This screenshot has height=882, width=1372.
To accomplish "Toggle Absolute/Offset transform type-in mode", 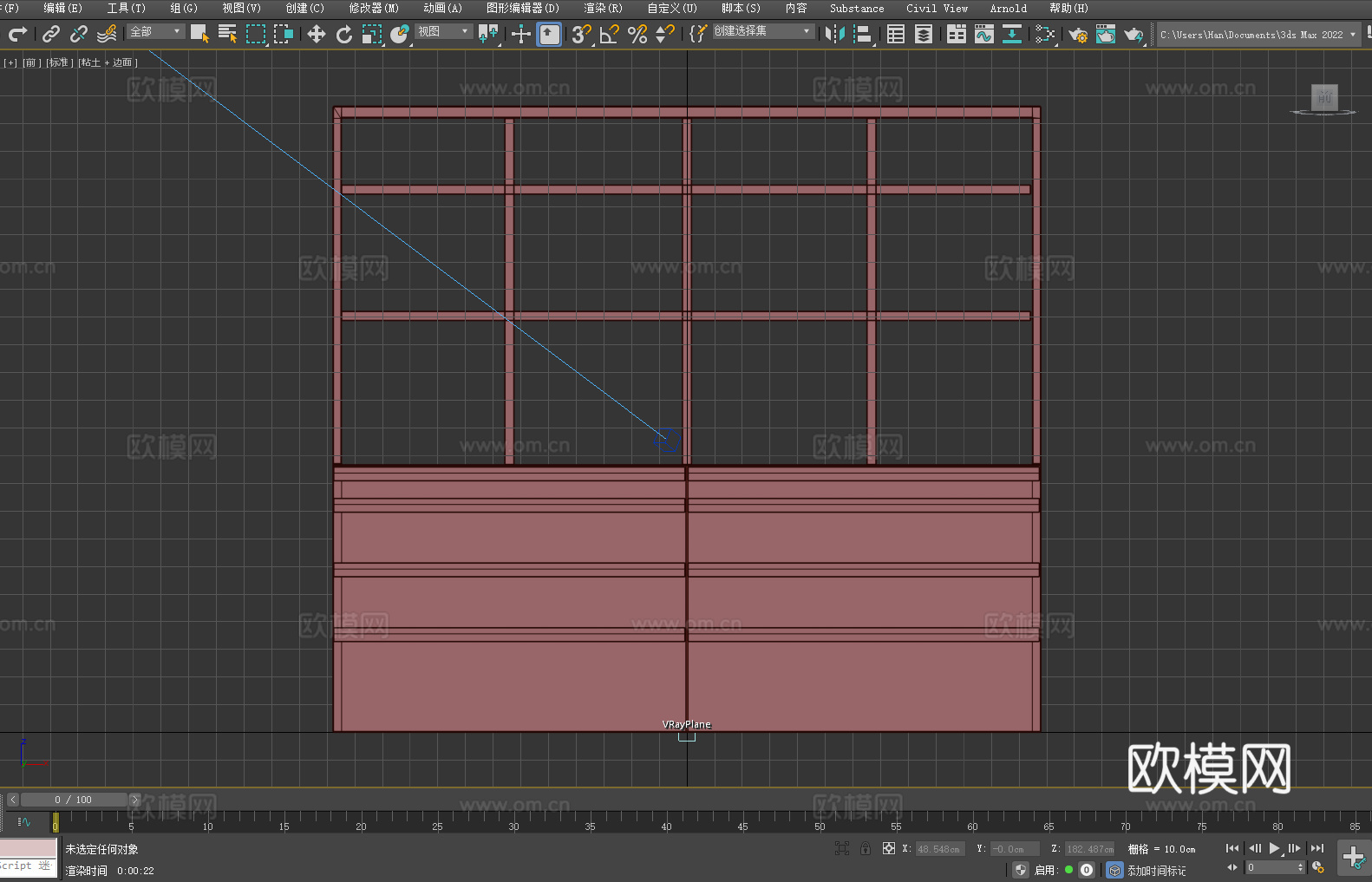I will coord(889,848).
